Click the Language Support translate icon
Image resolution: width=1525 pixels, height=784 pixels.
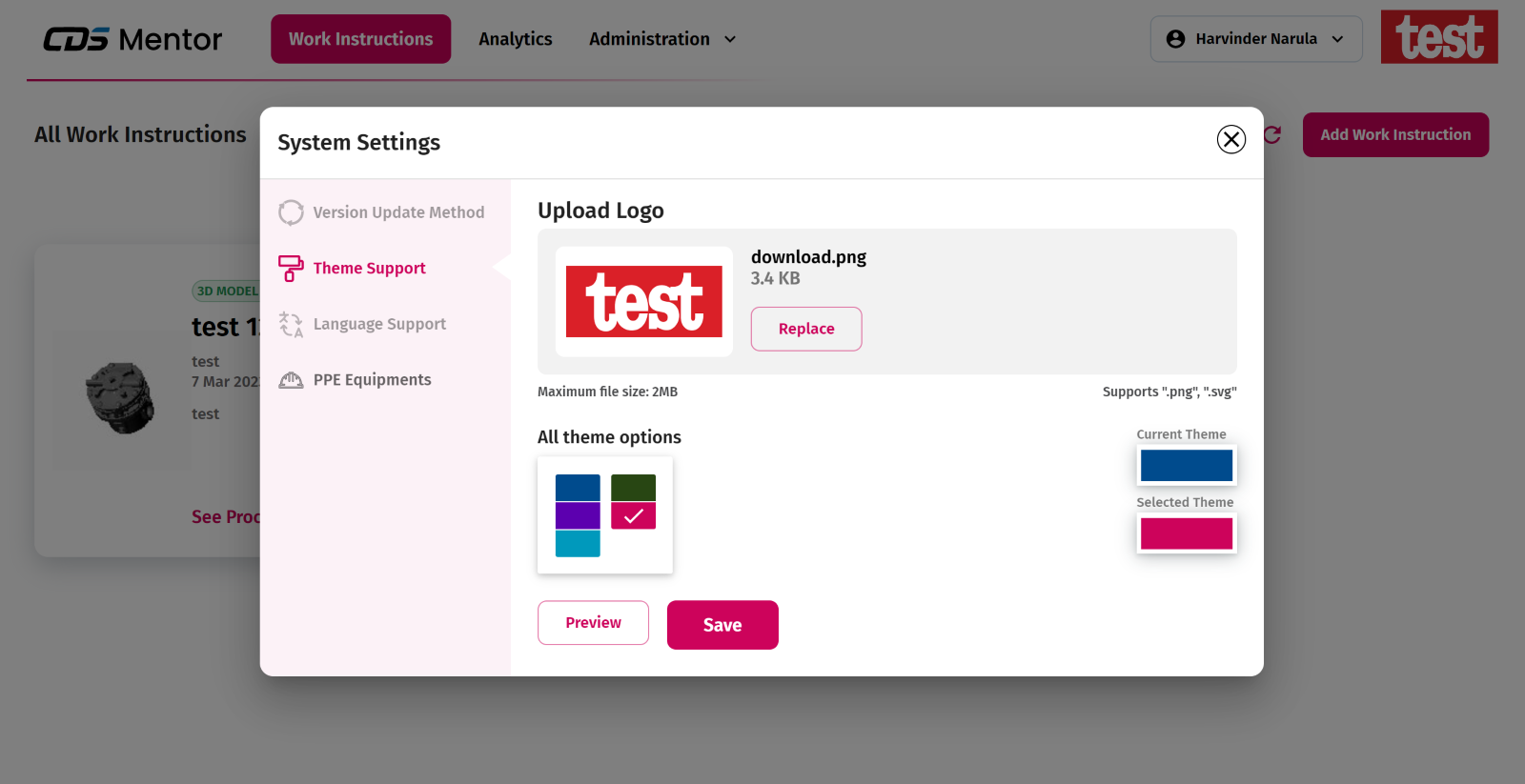(291, 325)
